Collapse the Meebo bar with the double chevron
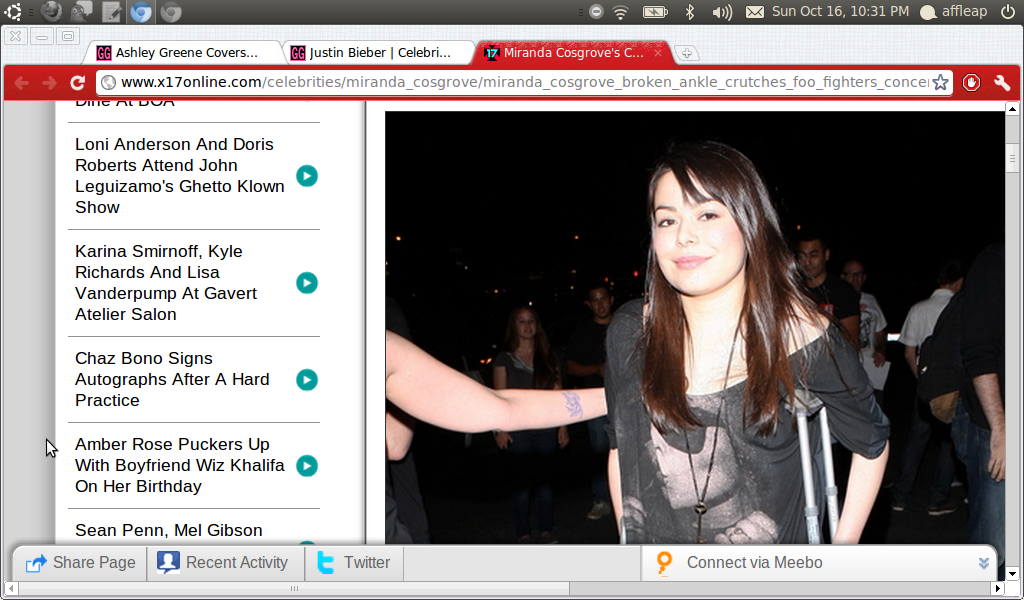This screenshot has width=1024, height=600. (984, 563)
